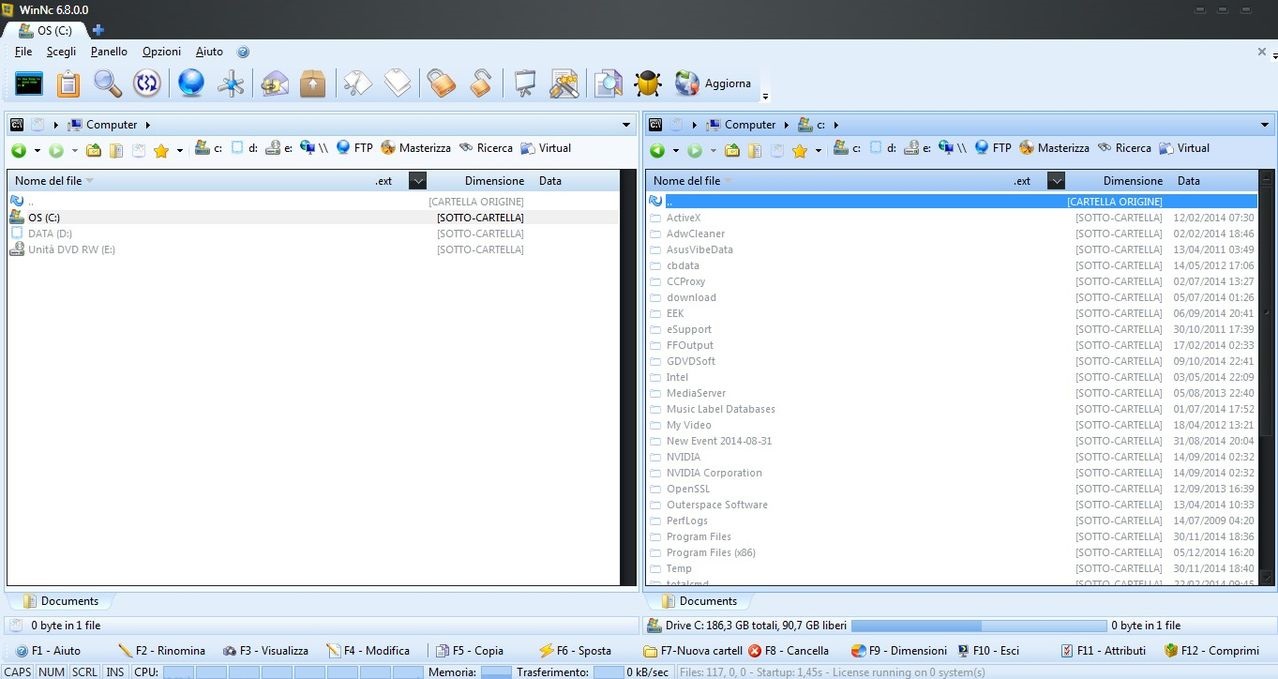The image size is (1278, 679).
Task: Click the favorites star in left panel
Action: click(161, 150)
